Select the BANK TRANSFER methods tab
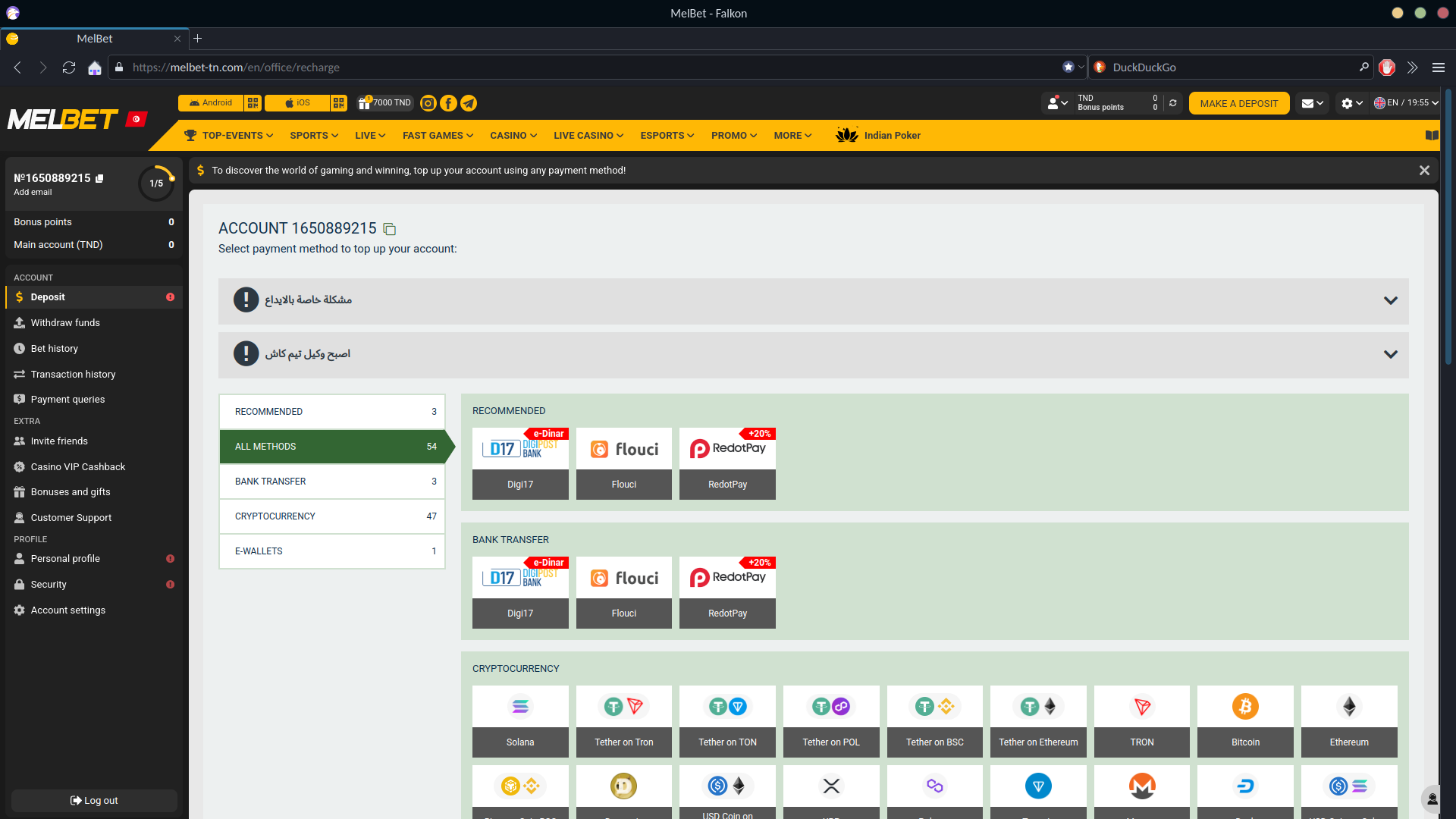Viewport: 1456px width, 819px height. [332, 482]
